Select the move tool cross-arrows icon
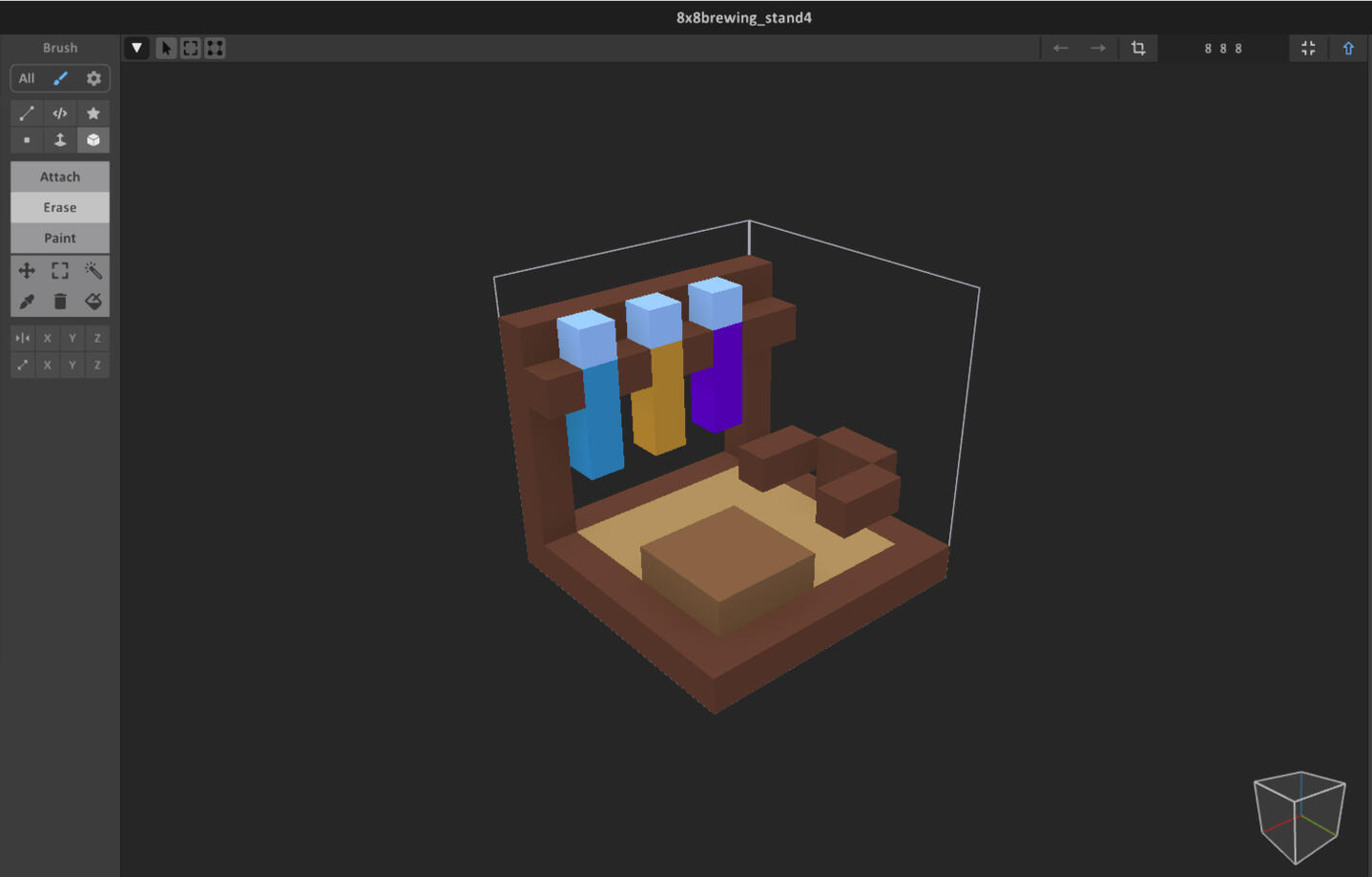The width and height of the screenshot is (1372, 877). 27,271
